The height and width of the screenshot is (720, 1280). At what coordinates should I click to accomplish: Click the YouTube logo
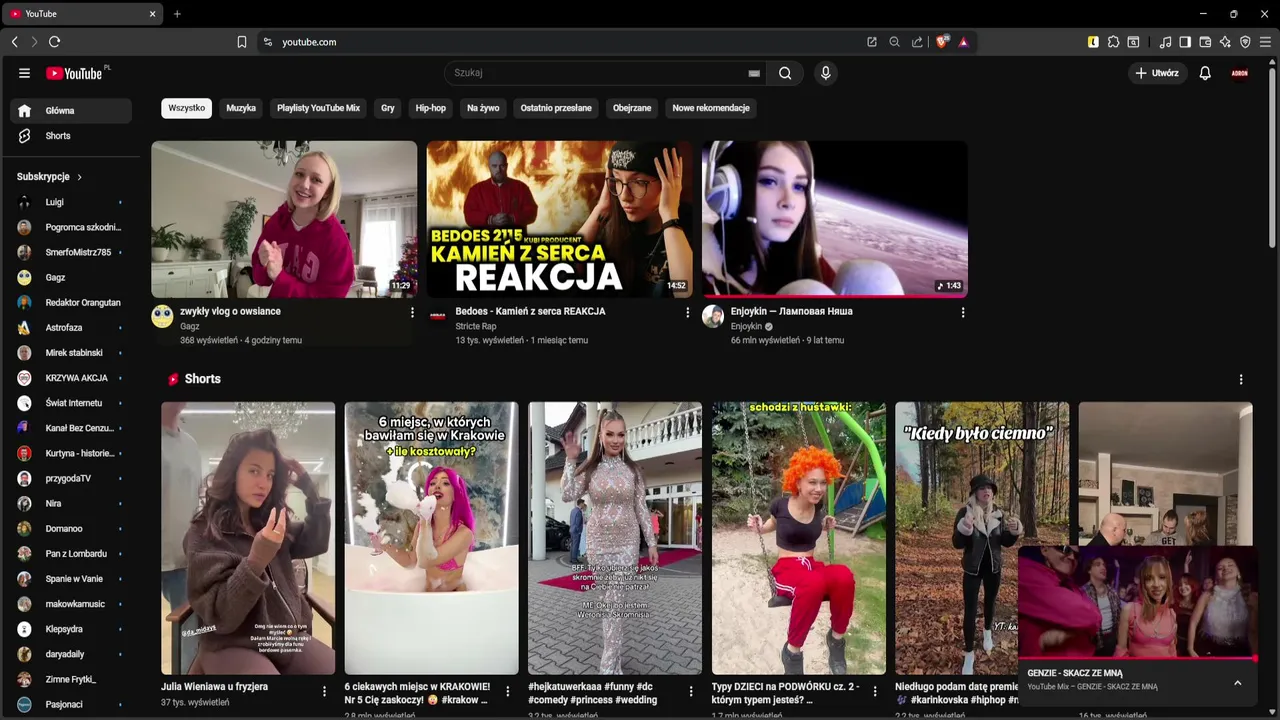[74, 73]
